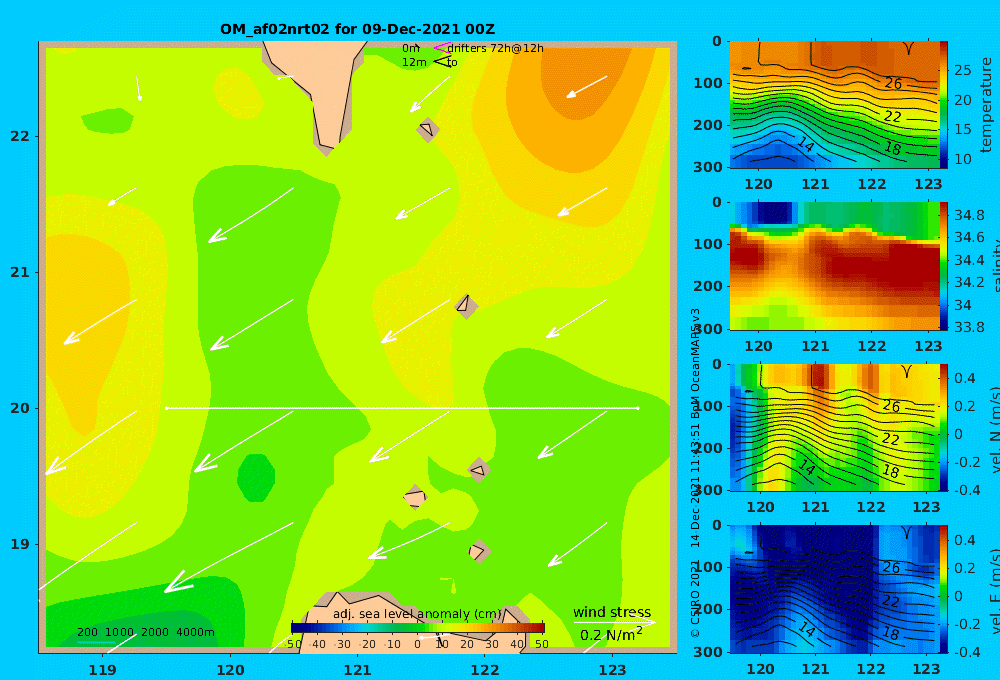Select the island marker east of Taiwan's tip

[x=428, y=129]
